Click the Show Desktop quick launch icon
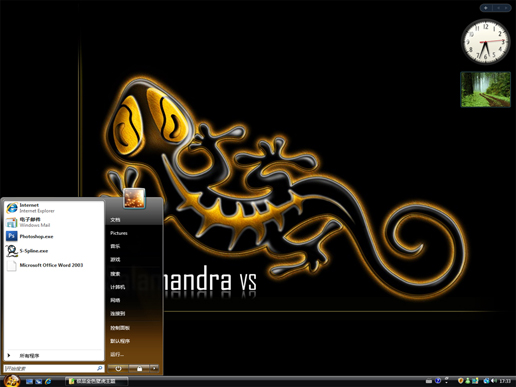 [29, 381]
